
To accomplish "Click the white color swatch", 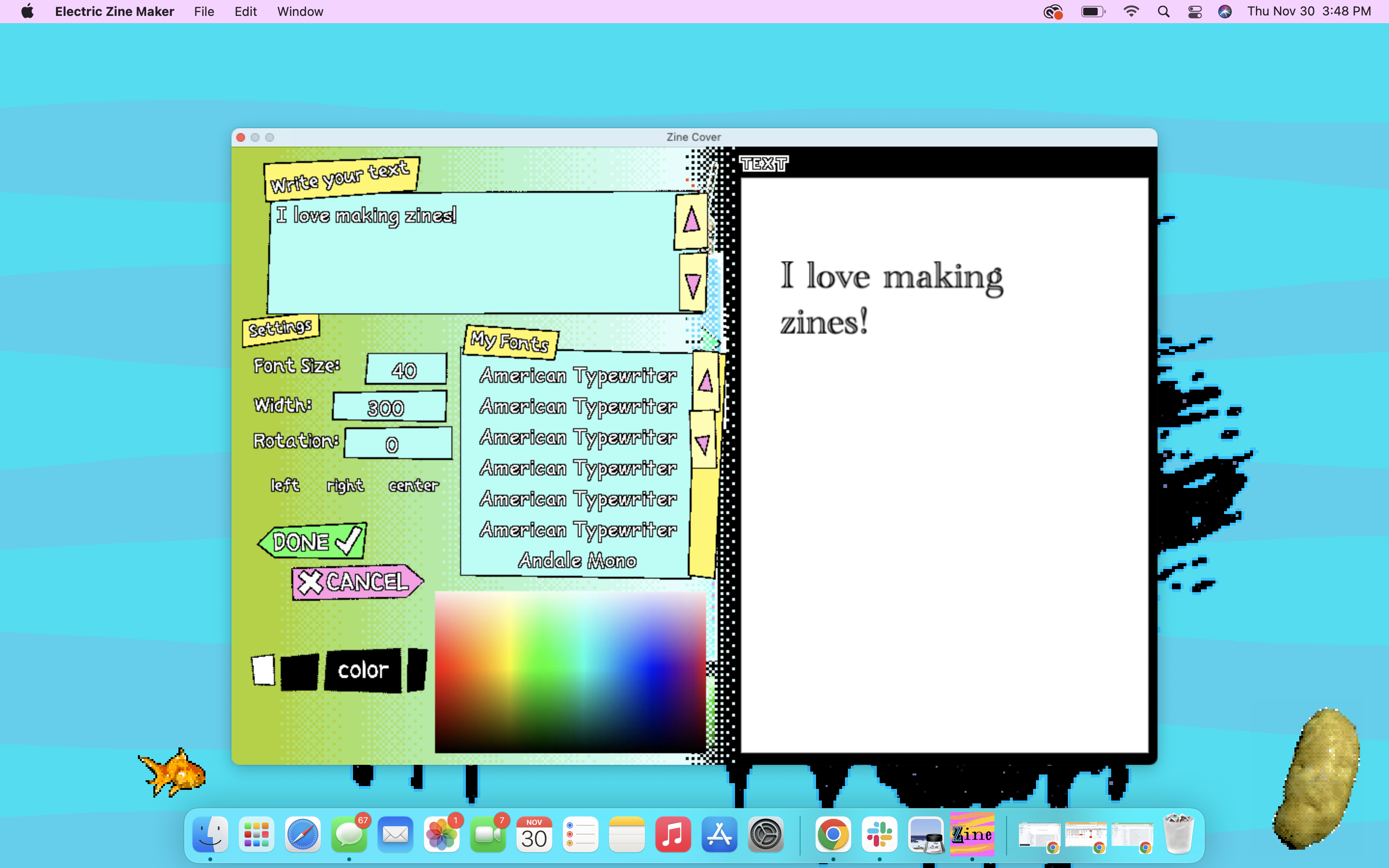I will pyautogui.click(x=263, y=670).
